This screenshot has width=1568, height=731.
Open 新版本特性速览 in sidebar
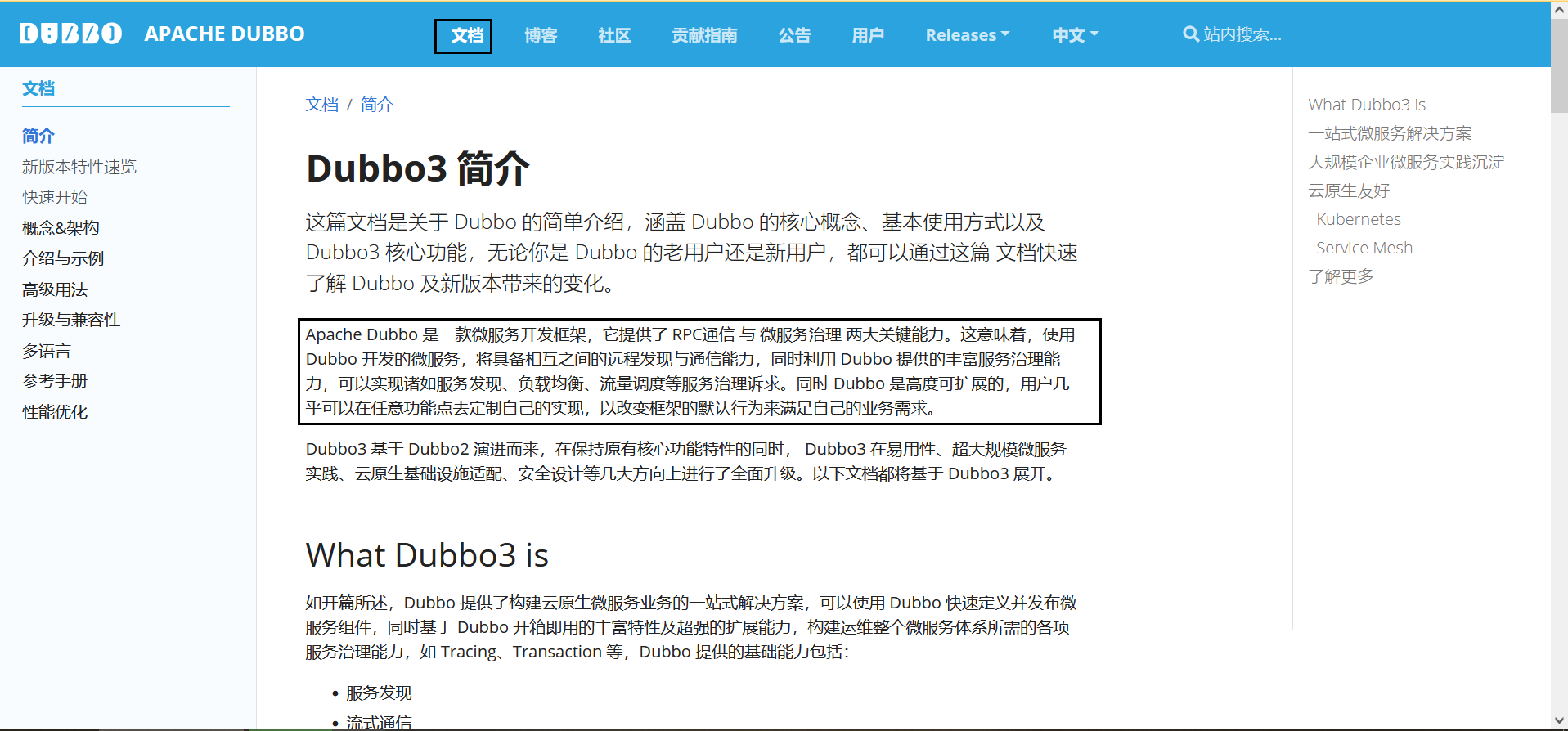click(79, 167)
